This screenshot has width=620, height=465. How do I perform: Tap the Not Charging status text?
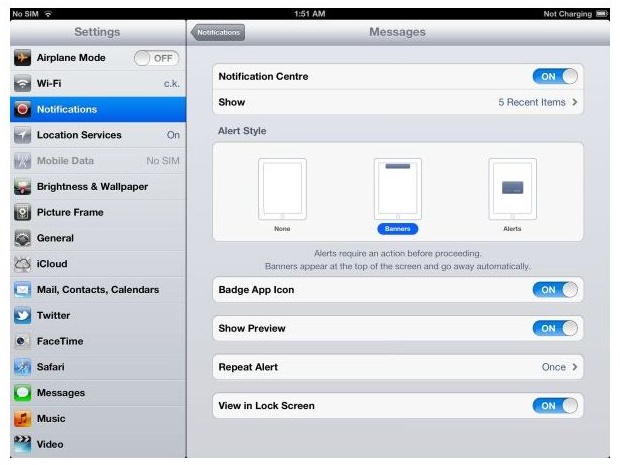tap(567, 14)
